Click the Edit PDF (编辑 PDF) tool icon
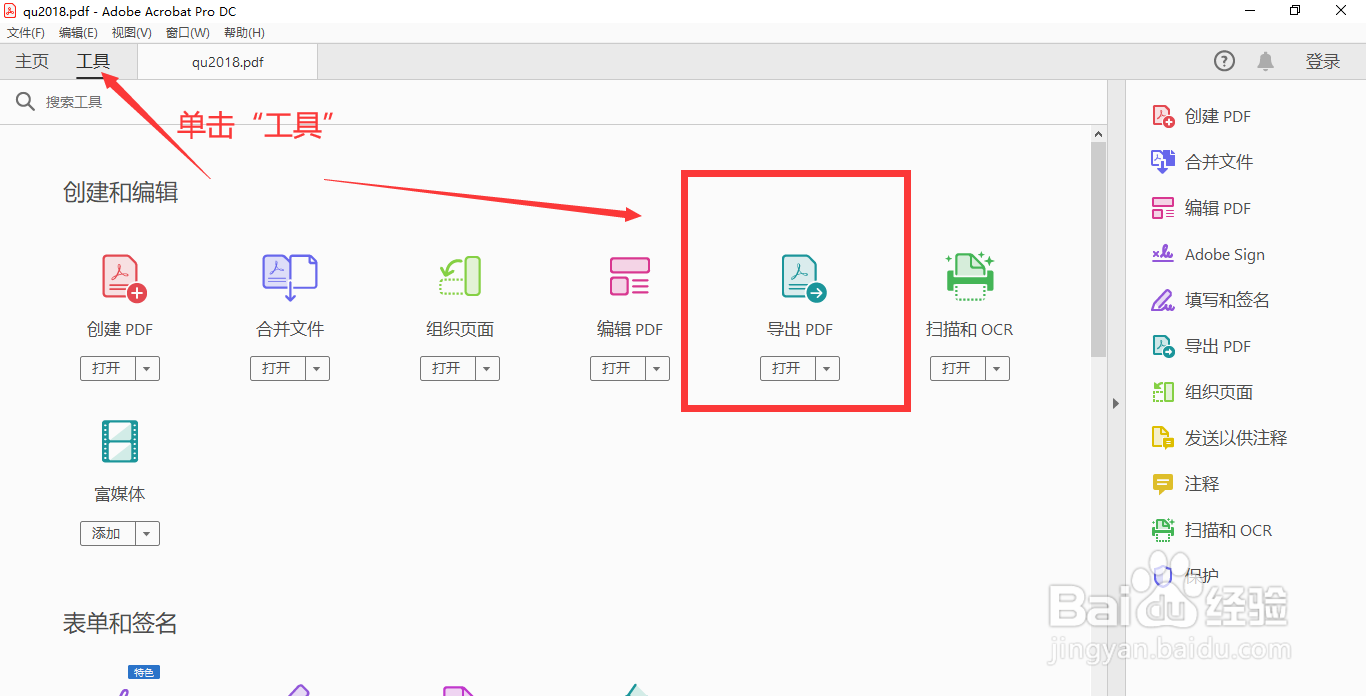This screenshot has height=696, width=1366. [630, 276]
